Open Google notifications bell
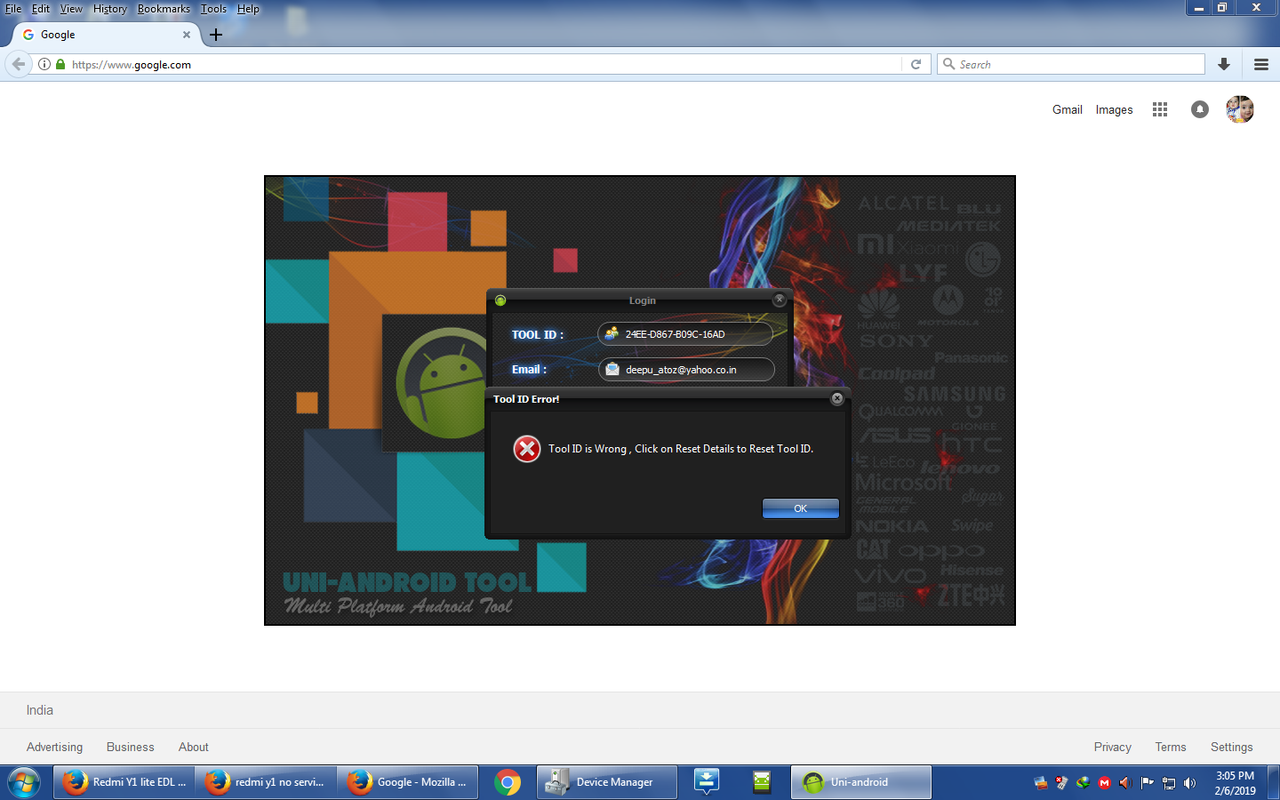Screen dimensions: 1280x800 tap(1200, 110)
